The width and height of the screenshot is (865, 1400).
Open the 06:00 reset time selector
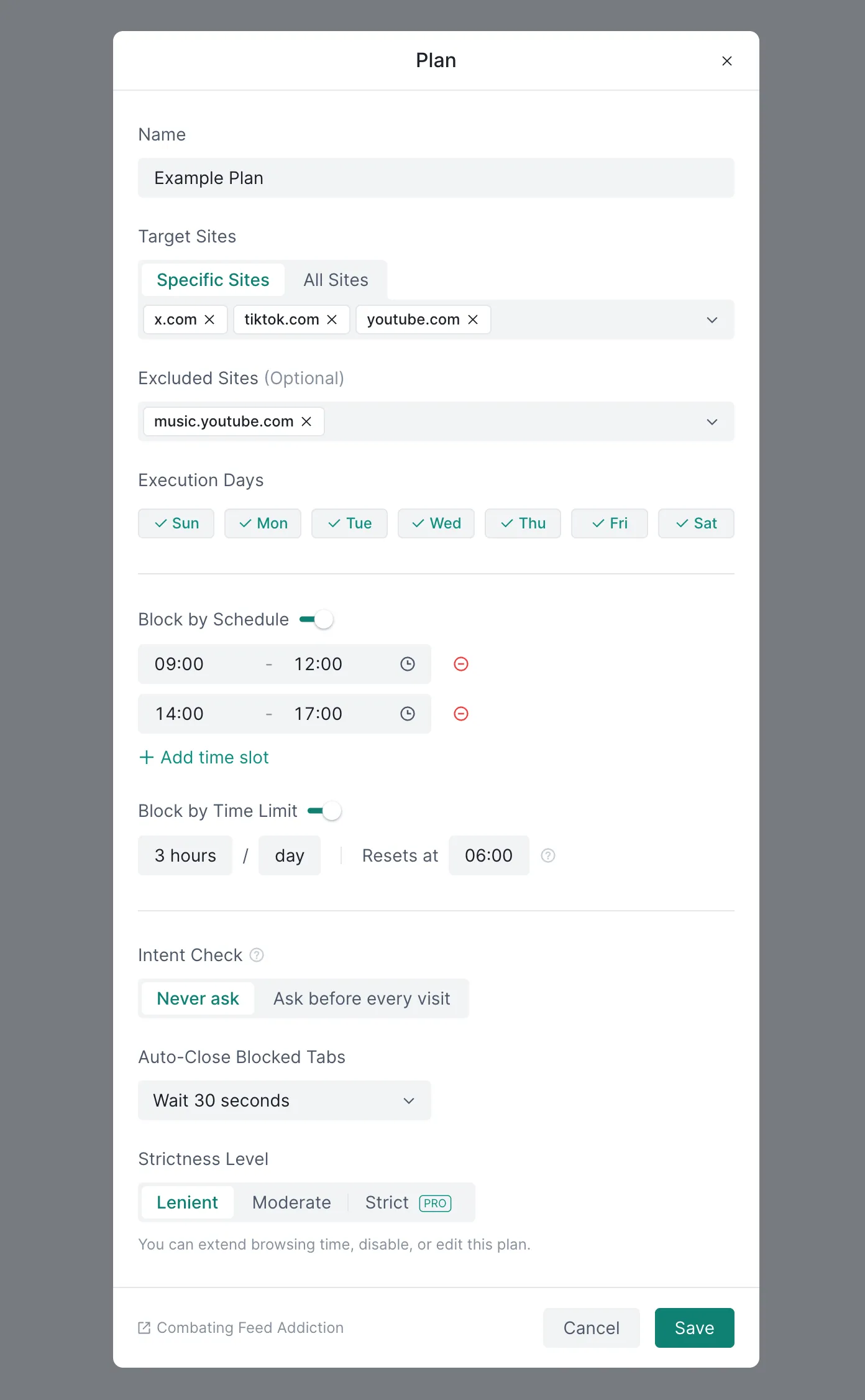pyautogui.click(x=489, y=855)
